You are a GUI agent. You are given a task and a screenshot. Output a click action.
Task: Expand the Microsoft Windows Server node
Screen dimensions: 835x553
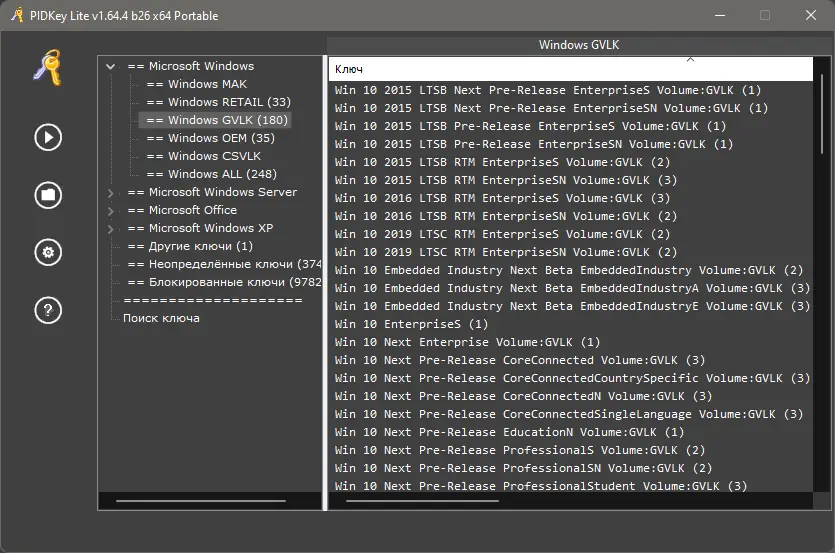click(x=111, y=193)
